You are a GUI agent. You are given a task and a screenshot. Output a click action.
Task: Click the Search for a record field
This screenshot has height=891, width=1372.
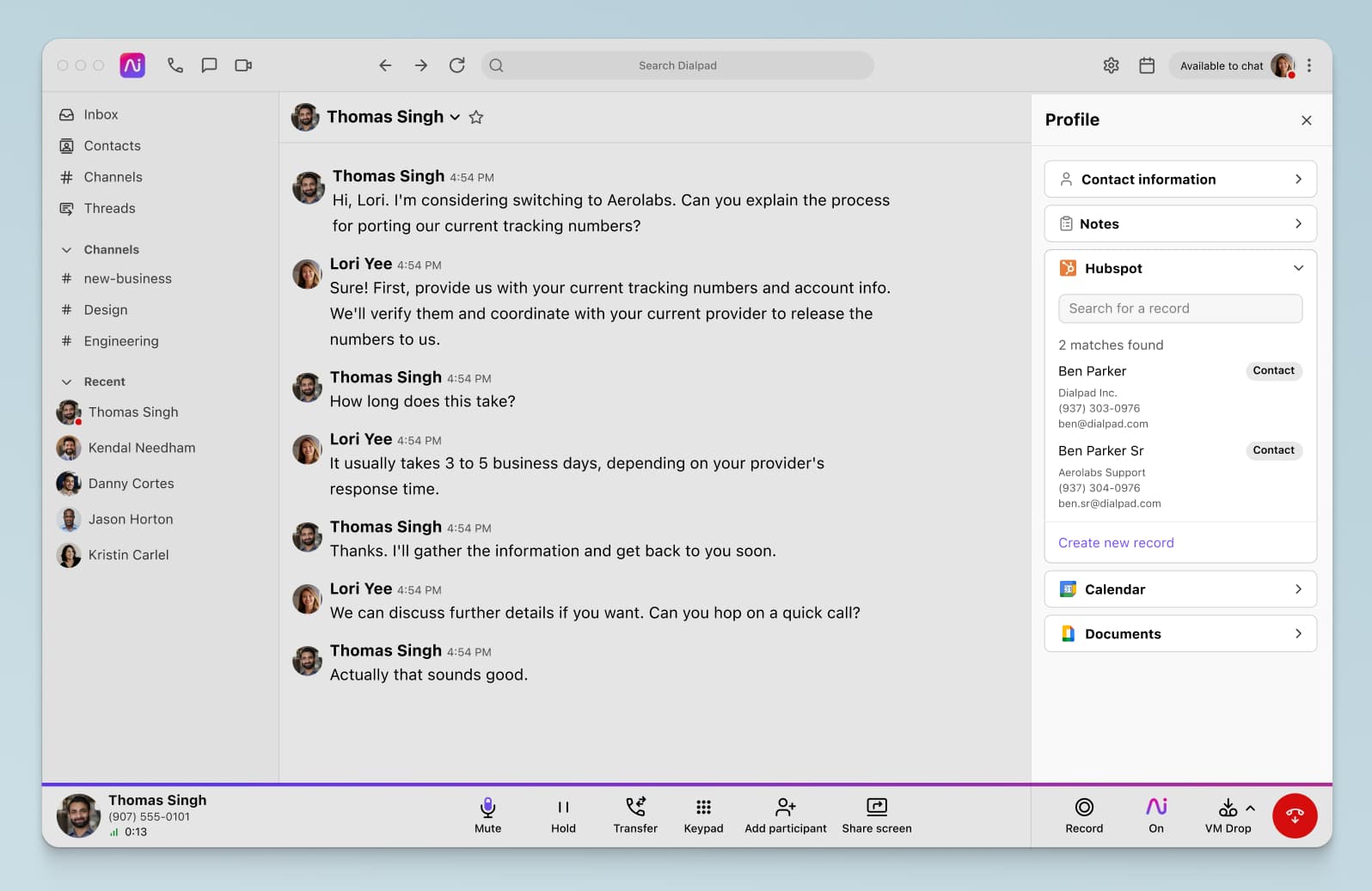tap(1179, 308)
